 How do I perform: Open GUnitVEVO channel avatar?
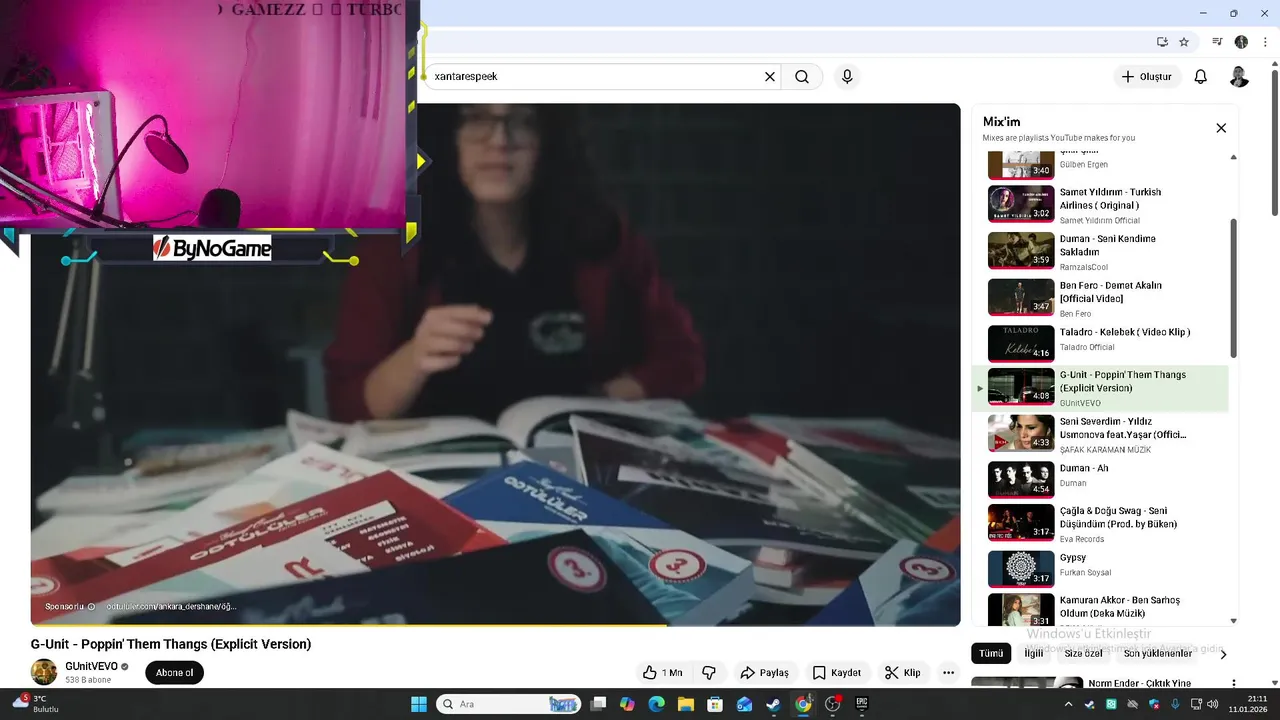[44, 672]
